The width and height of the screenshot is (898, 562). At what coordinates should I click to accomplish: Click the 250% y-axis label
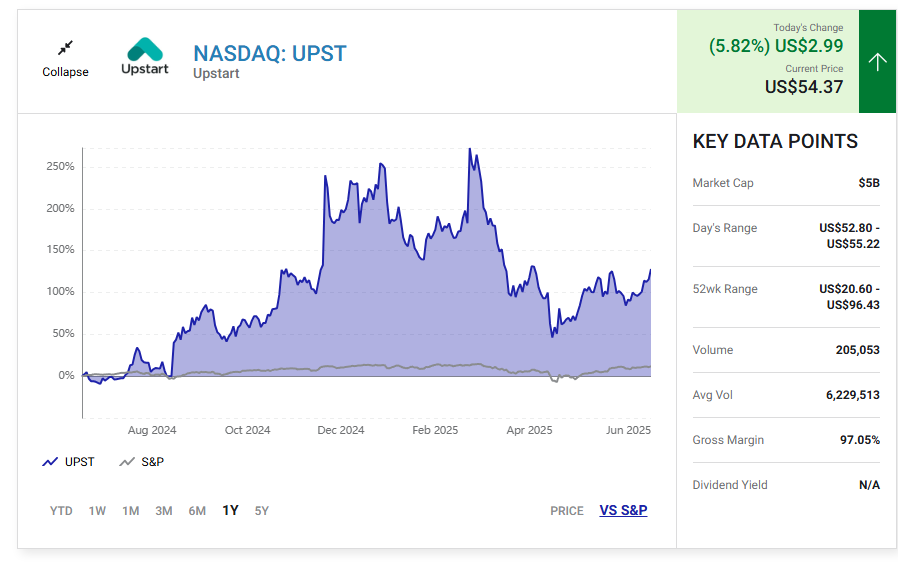coord(60,166)
